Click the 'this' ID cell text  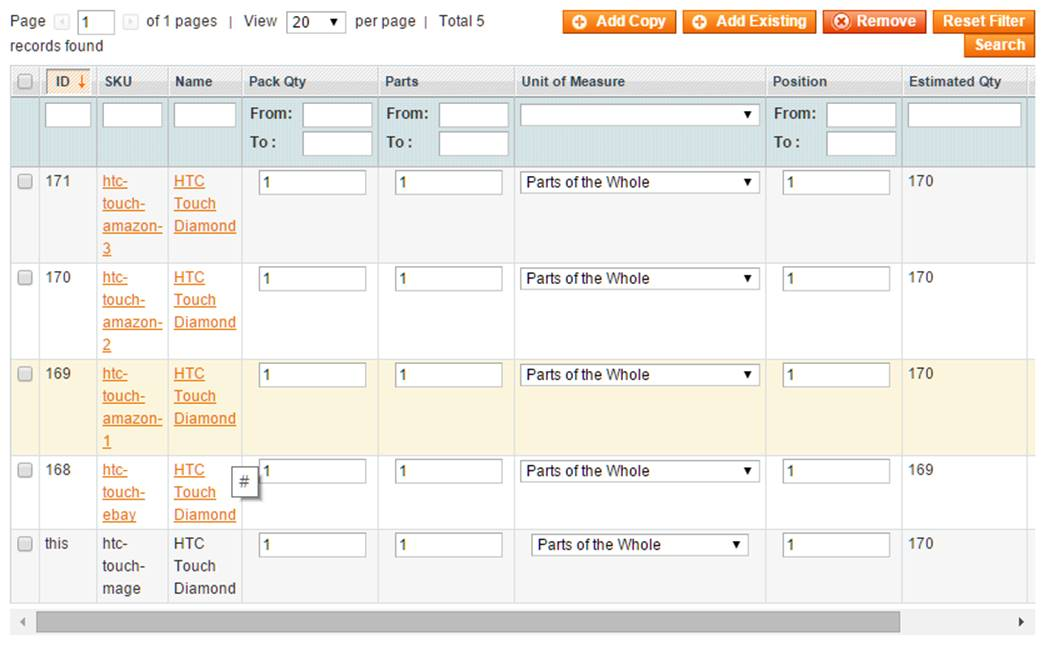[56, 543]
